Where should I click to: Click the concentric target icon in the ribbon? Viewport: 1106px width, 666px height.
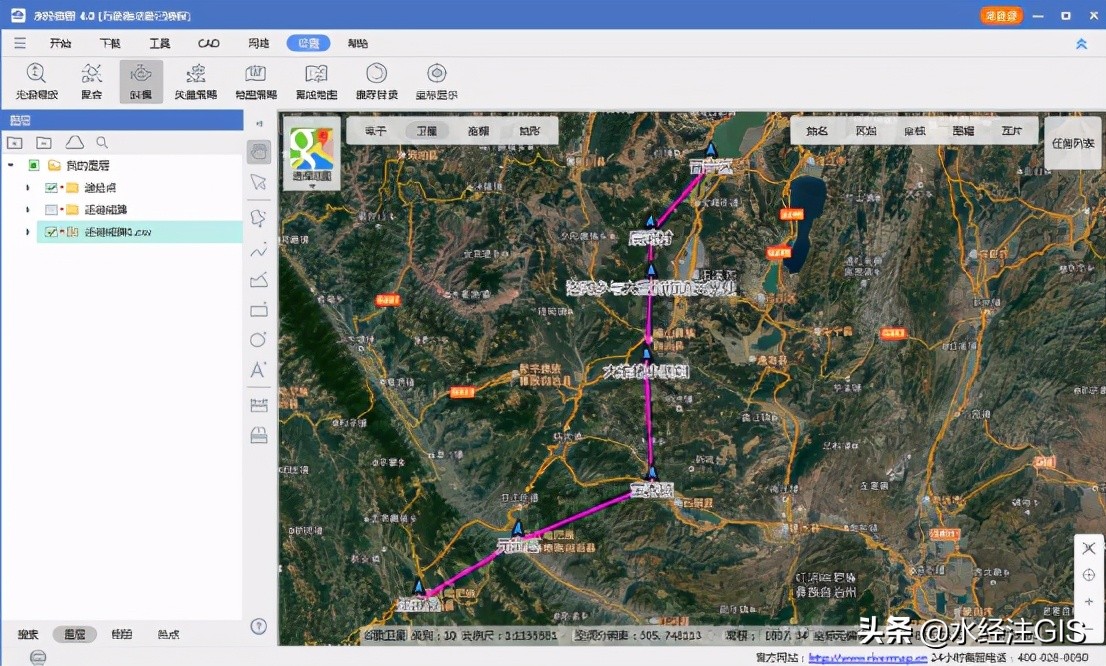pos(437,73)
